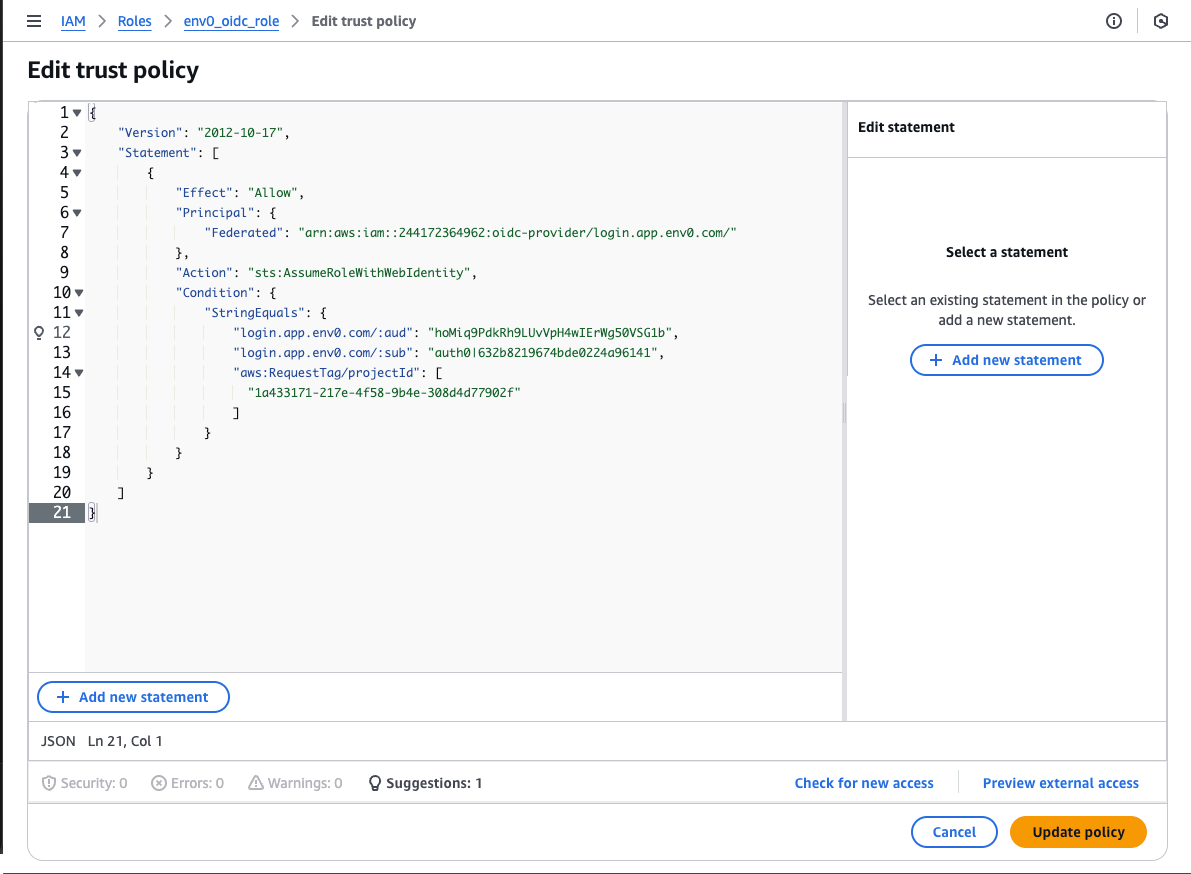Click Add new statement below the editor
The image size is (1191, 874).
133,697
